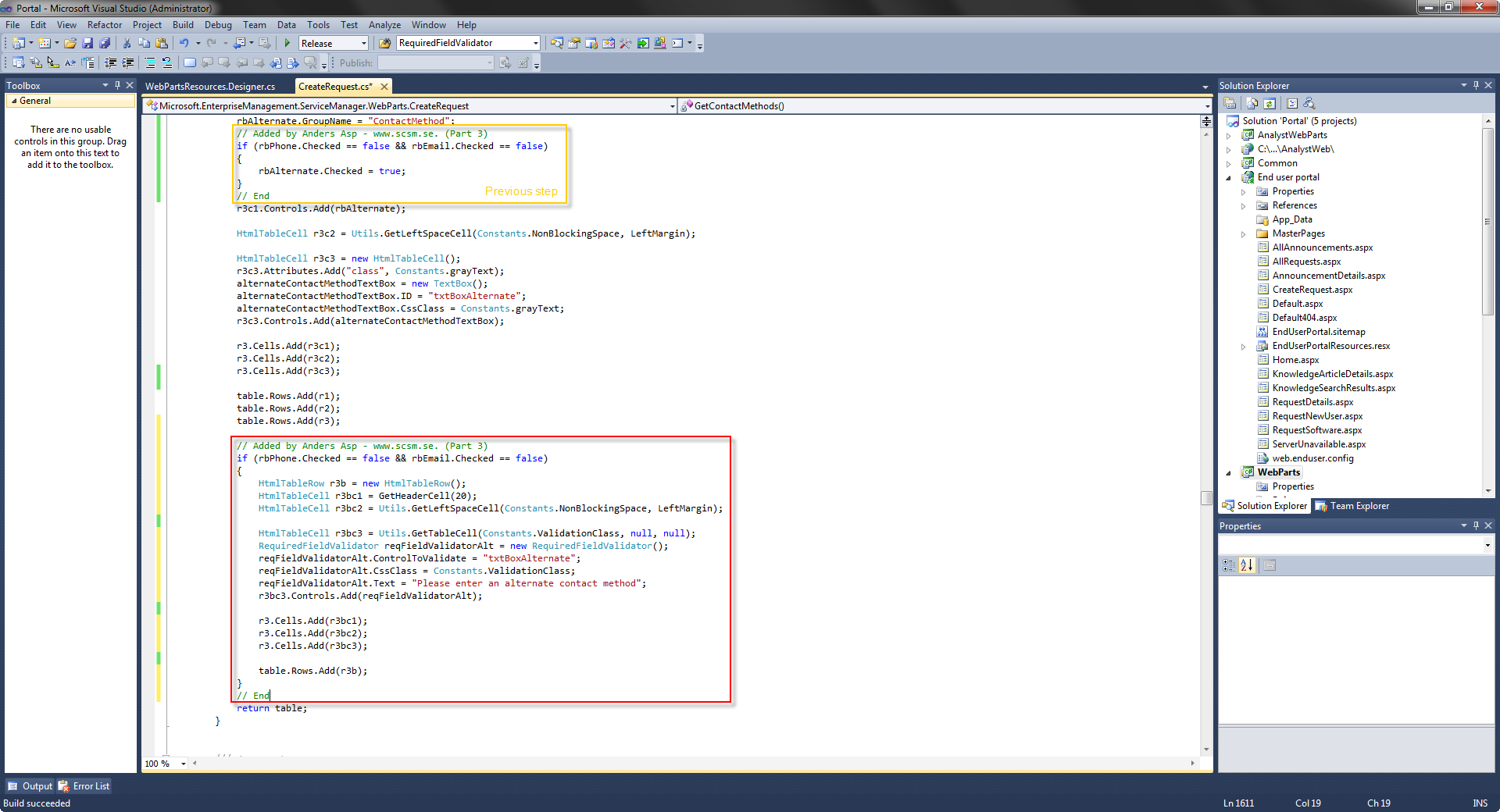Click the Add New Item toolbar icon
Image resolution: width=1500 pixels, height=812 pixels.
coord(45,43)
